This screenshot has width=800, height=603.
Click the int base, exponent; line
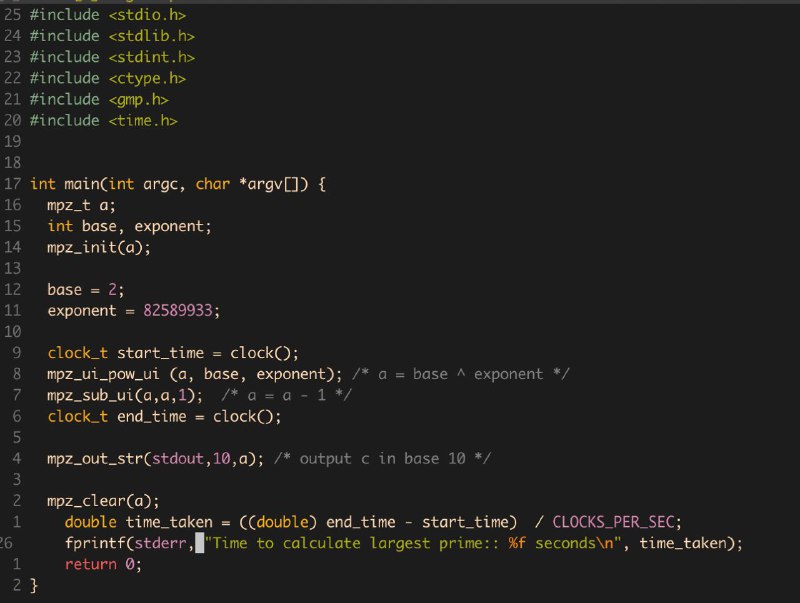130,226
